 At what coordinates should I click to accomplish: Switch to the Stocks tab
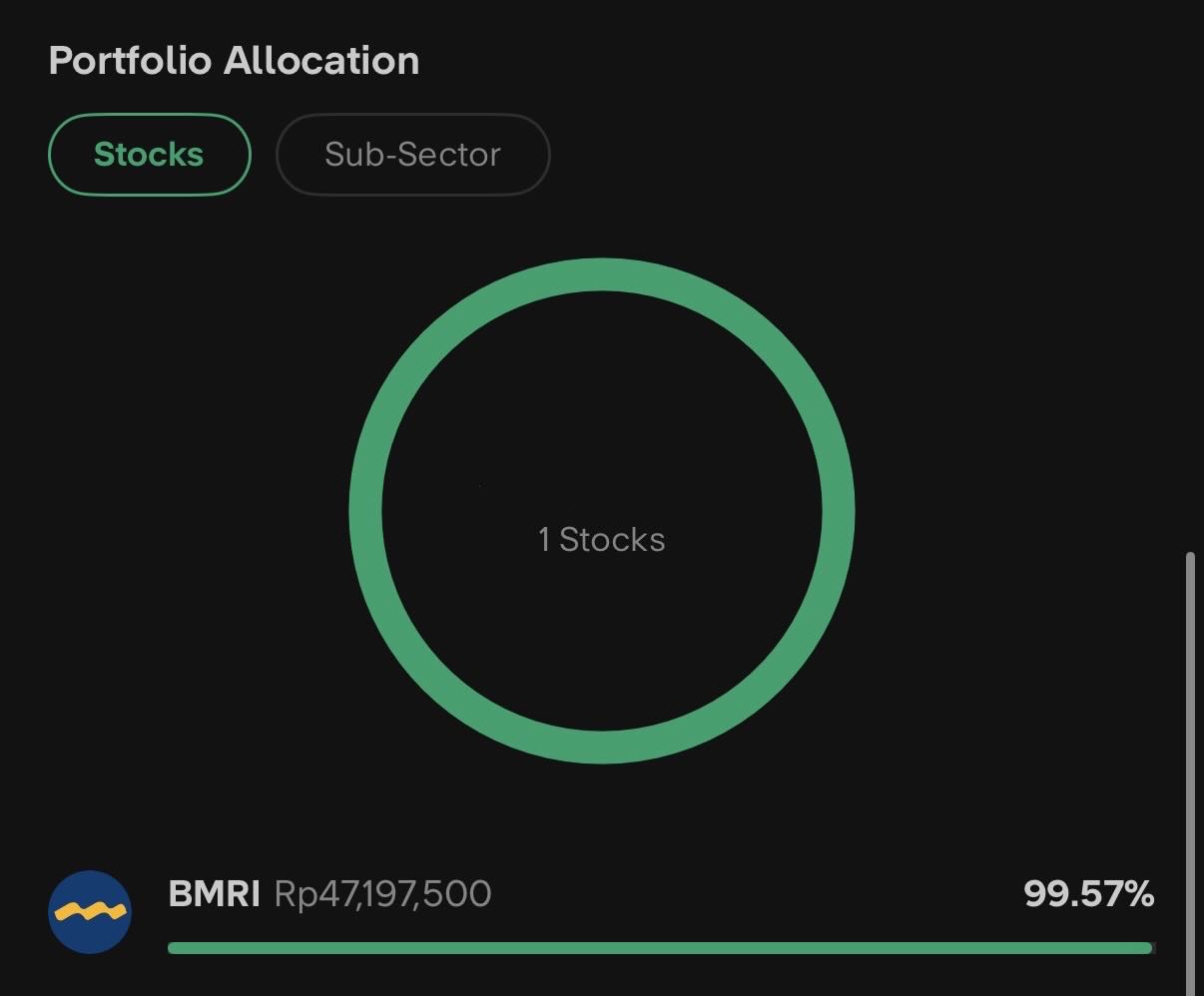[x=149, y=155]
